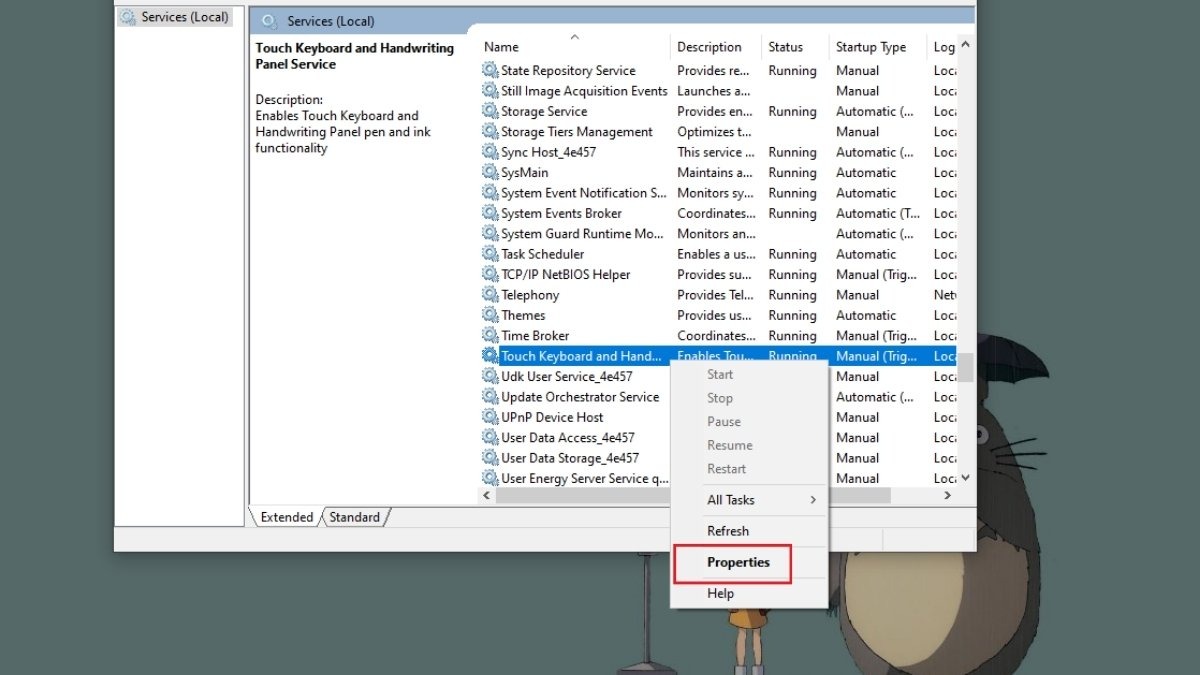The image size is (1200, 675).
Task: Sort by the Startup Type column header
Action: 871,47
